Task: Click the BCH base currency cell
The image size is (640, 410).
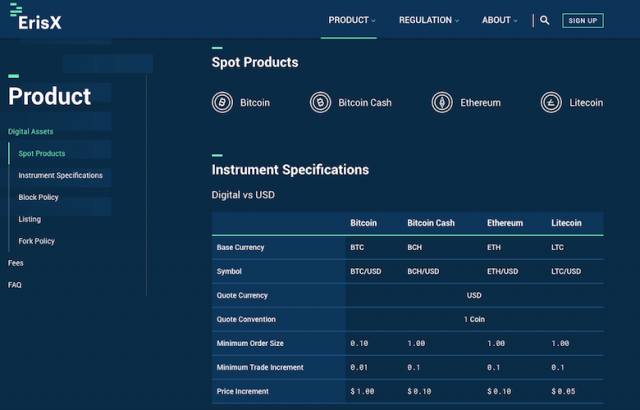Action: coord(414,247)
